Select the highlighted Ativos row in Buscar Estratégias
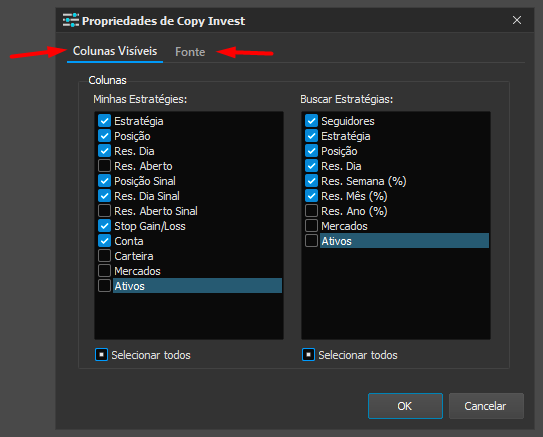This screenshot has width=543, height=437. click(x=404, y=241)
